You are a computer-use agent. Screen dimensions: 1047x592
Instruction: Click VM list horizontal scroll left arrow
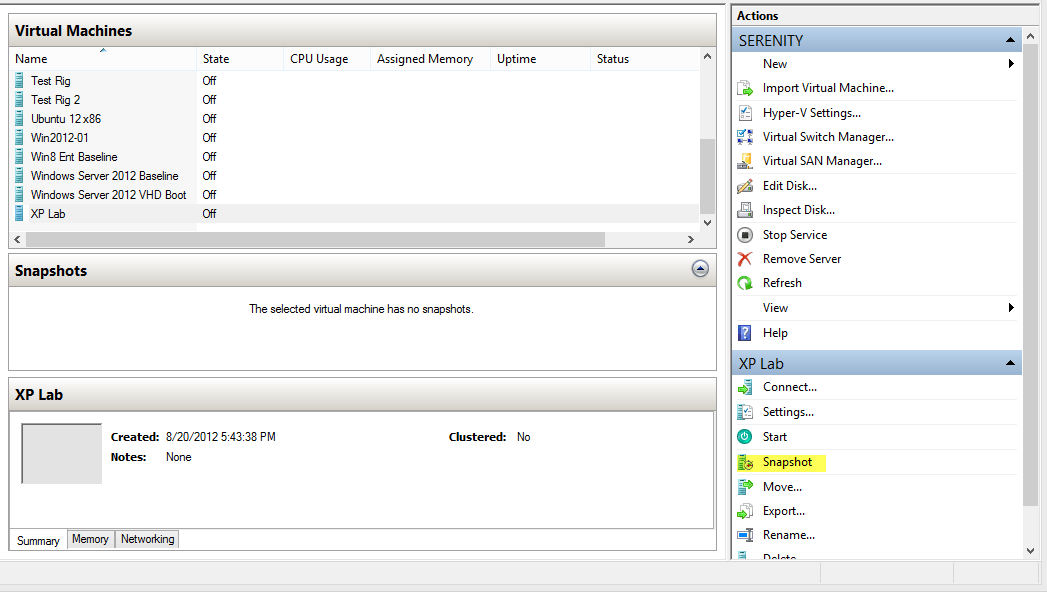[x=17, y=239]
